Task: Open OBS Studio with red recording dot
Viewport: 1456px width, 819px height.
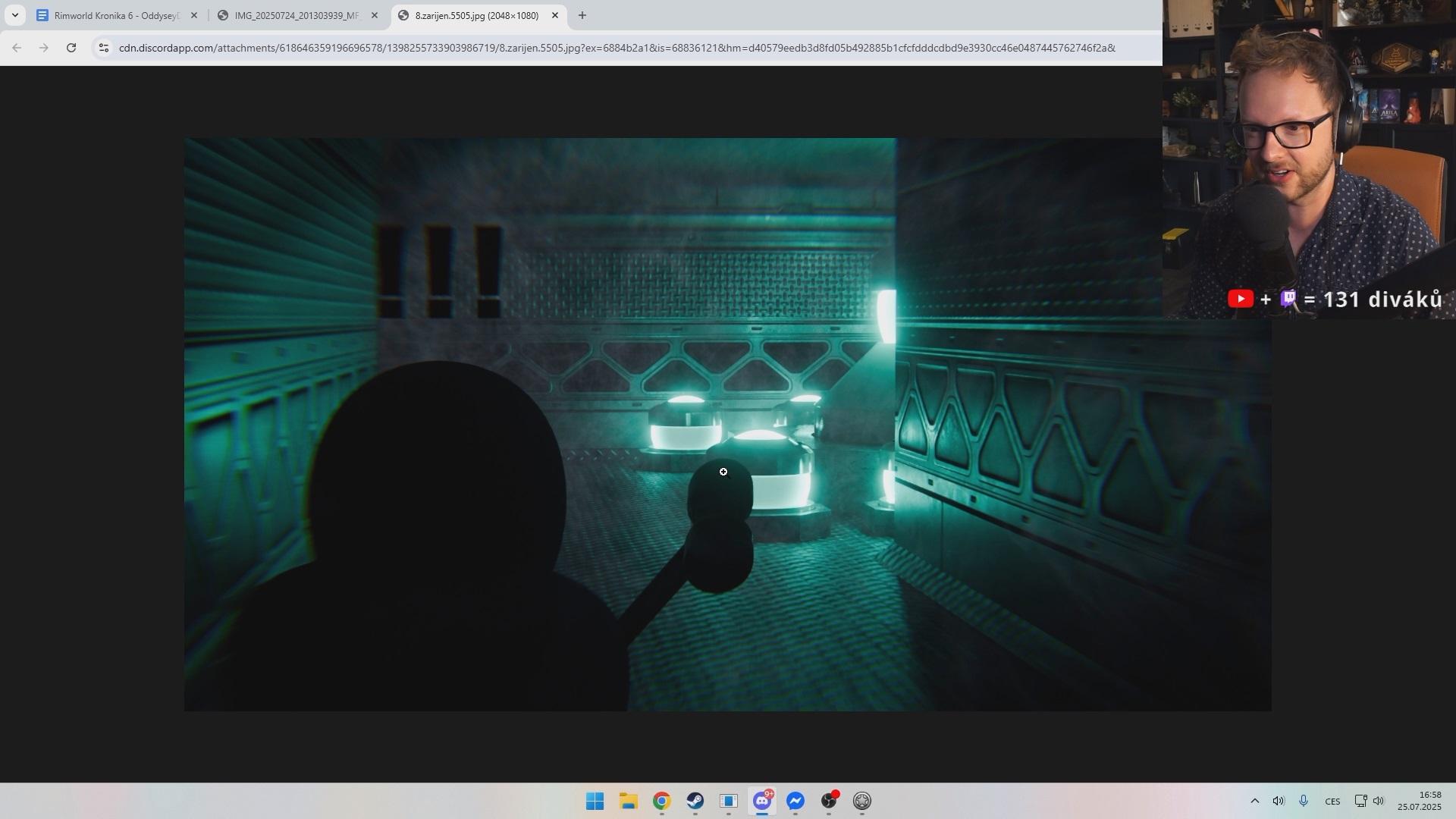Action: [829, 801]
